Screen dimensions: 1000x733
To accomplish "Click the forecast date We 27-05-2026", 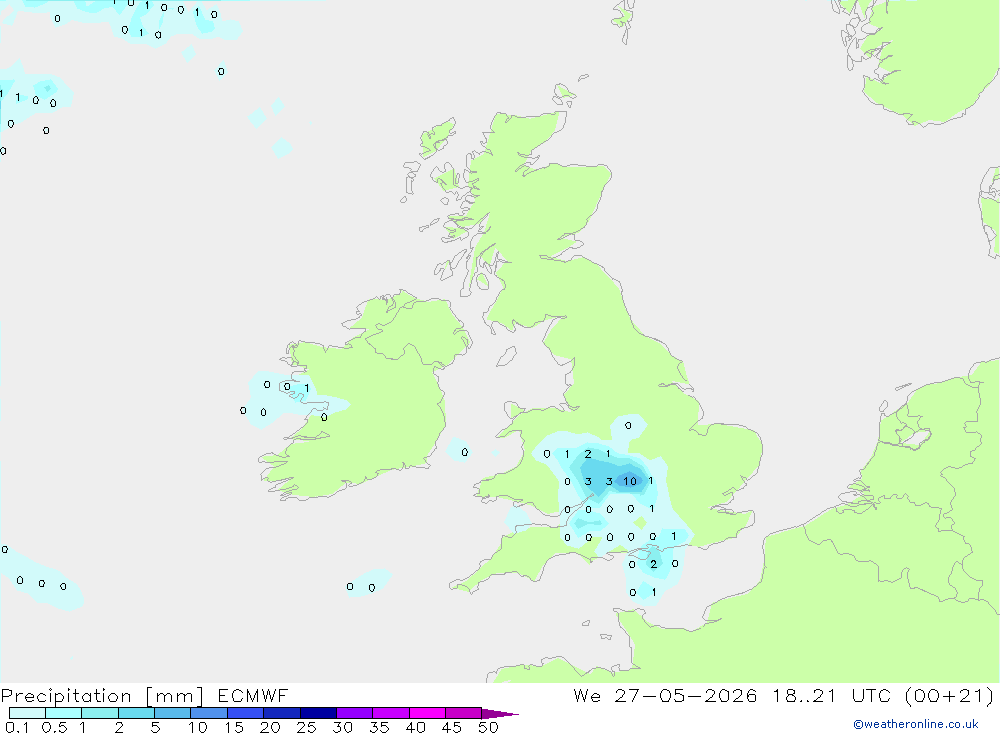I will click(x=665, y=695).
